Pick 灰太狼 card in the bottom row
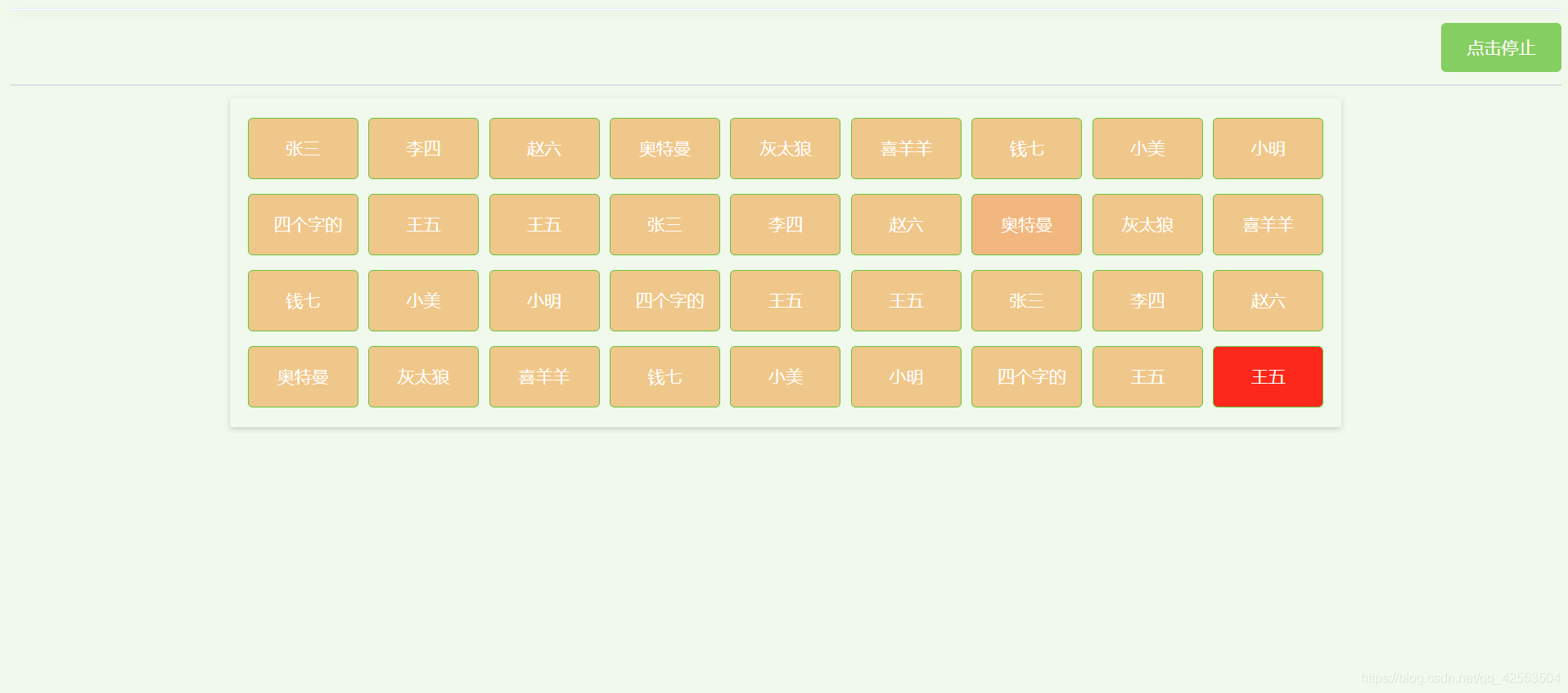The height and width of the screenshot is (693, 1568). point(423,376)
